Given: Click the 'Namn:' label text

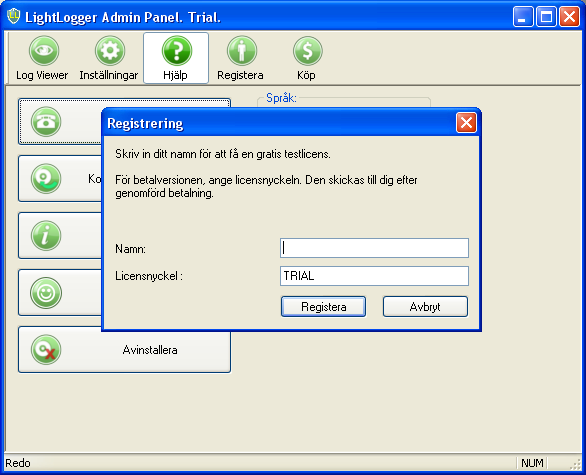Looking at the screenshot, I should pos(130,249).
